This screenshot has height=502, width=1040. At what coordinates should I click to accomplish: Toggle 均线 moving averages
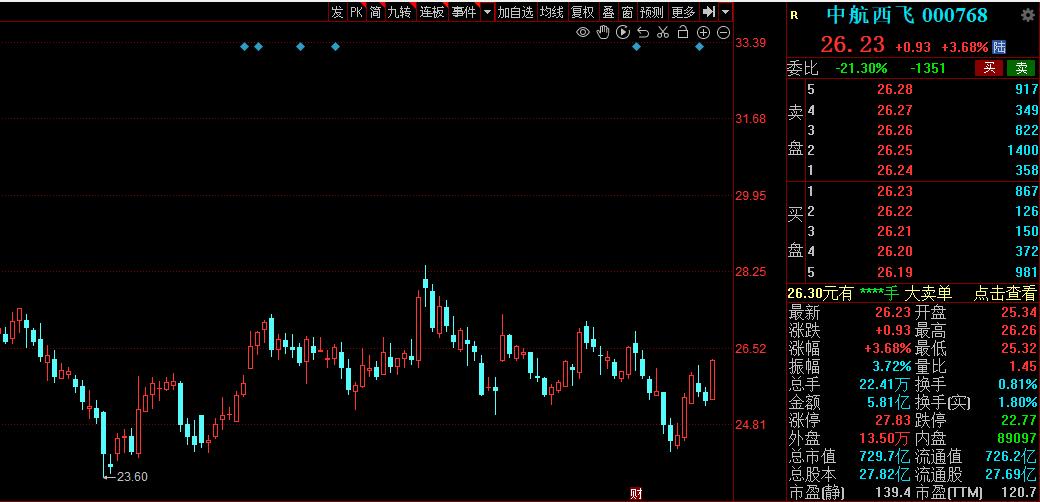coord(552,12)
